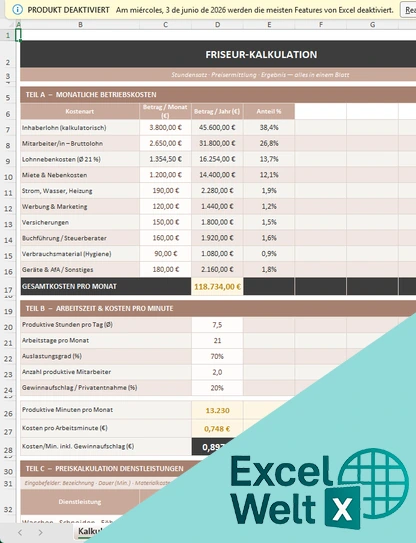Select the Produktive Stunden pro Tag label

(106, 325)
